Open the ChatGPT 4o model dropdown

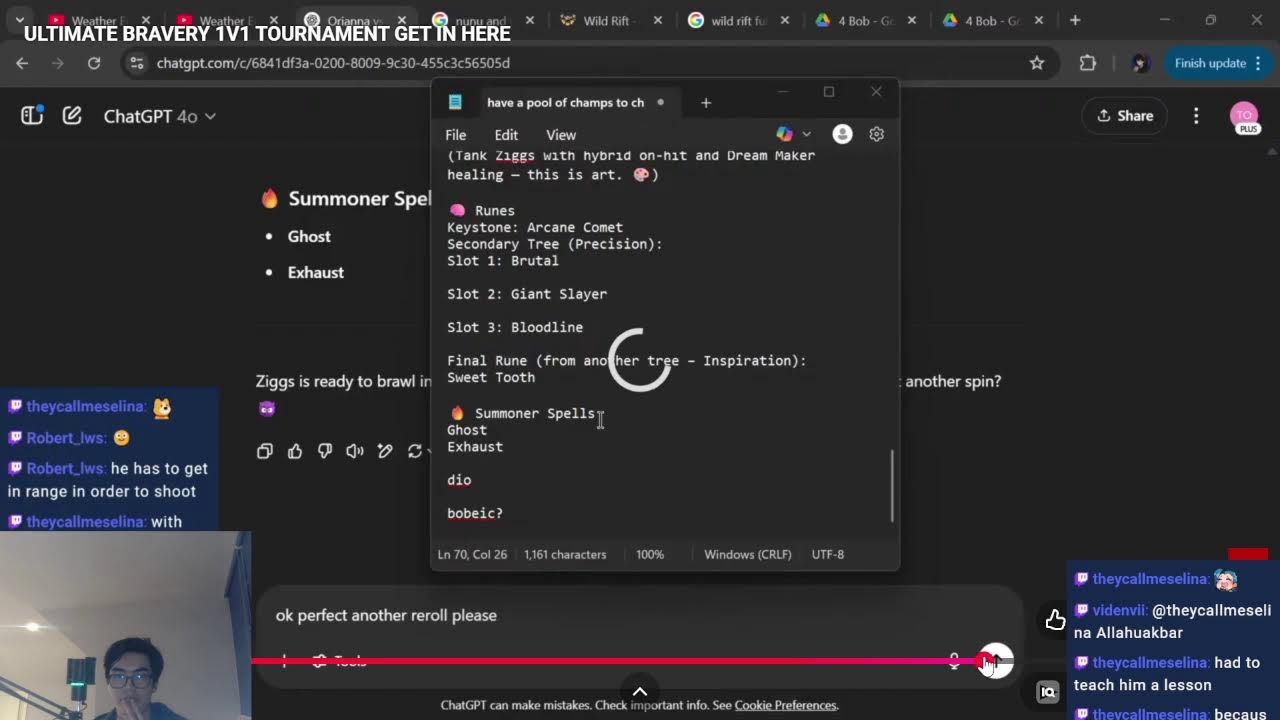click(x=160, y=116)
